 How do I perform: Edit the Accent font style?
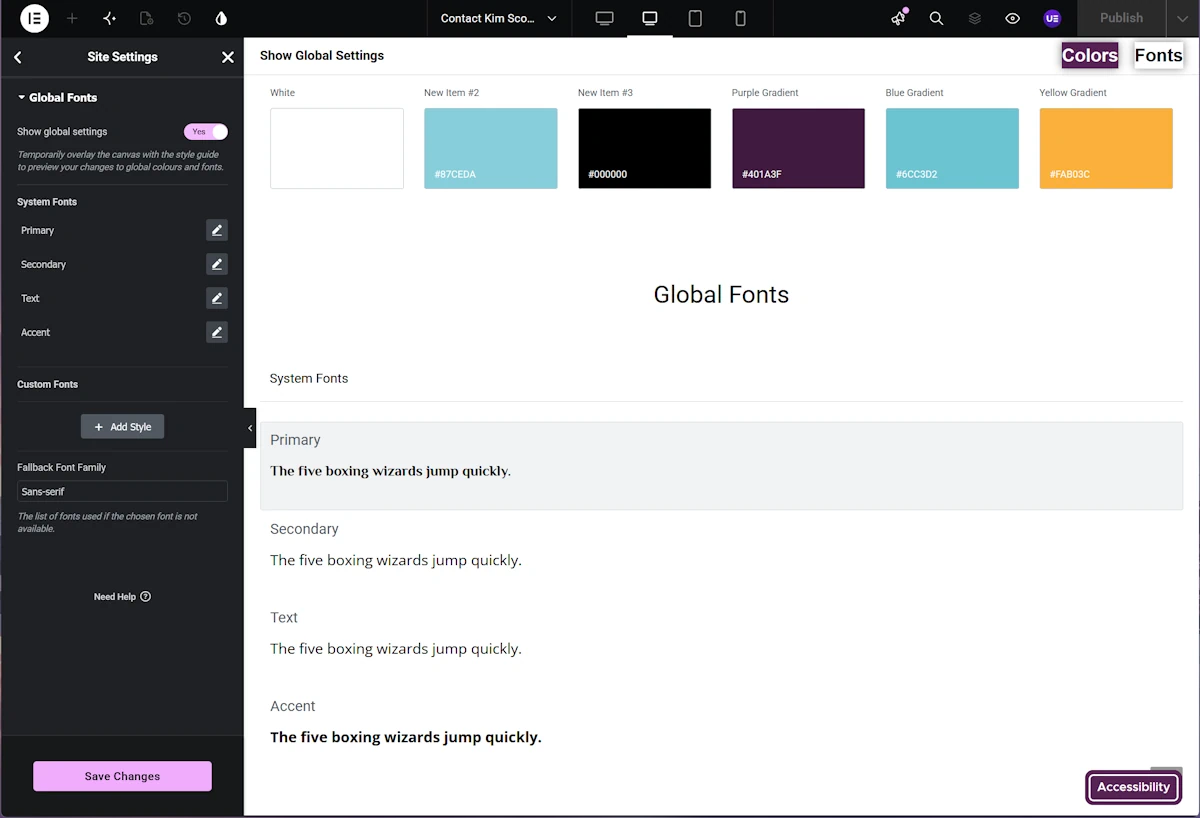(x=217, y=332)
